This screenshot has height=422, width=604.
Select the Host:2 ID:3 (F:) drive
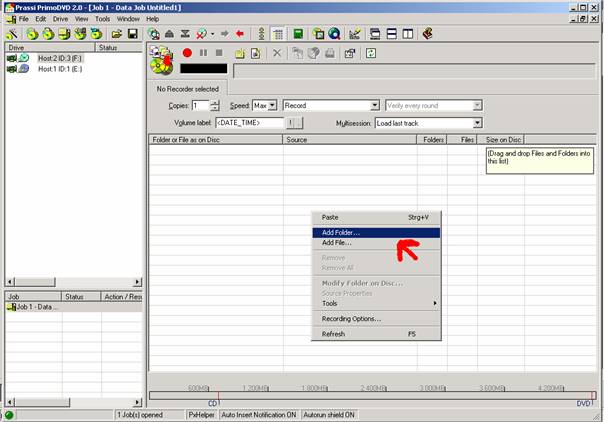coord(61,59)
